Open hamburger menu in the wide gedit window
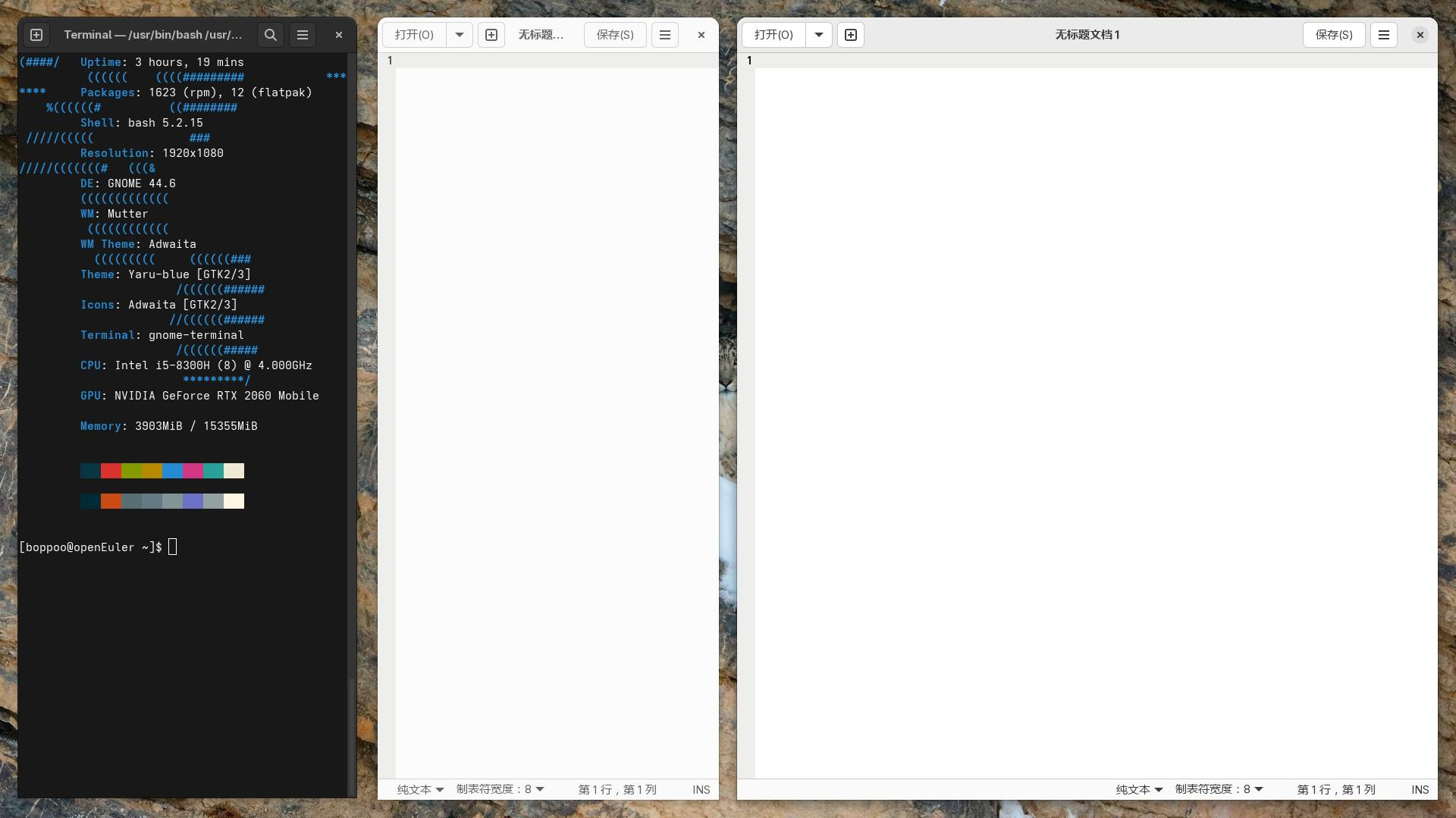 click(1384, 35)
